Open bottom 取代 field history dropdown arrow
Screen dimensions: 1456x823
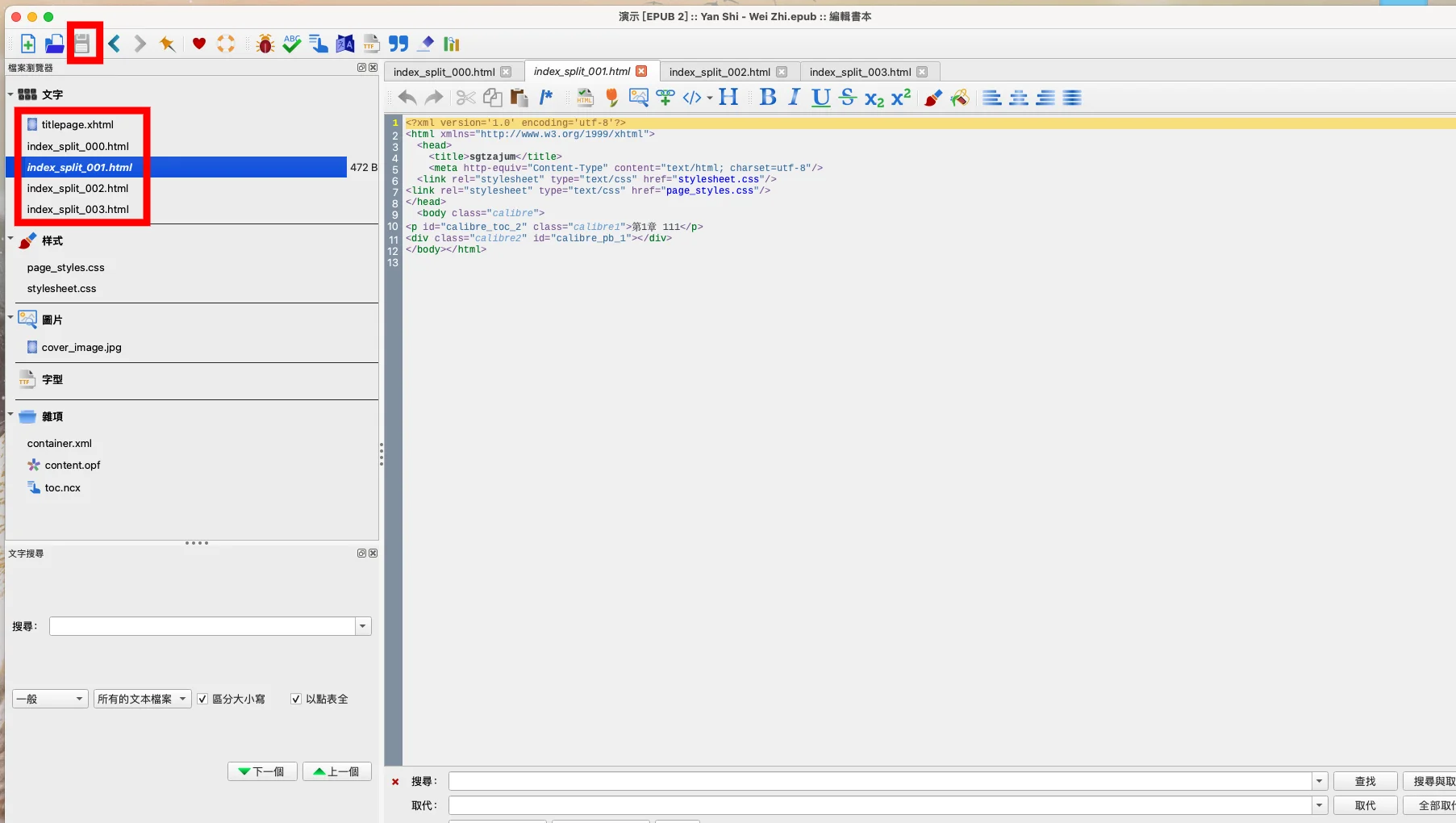(1320, 805)
